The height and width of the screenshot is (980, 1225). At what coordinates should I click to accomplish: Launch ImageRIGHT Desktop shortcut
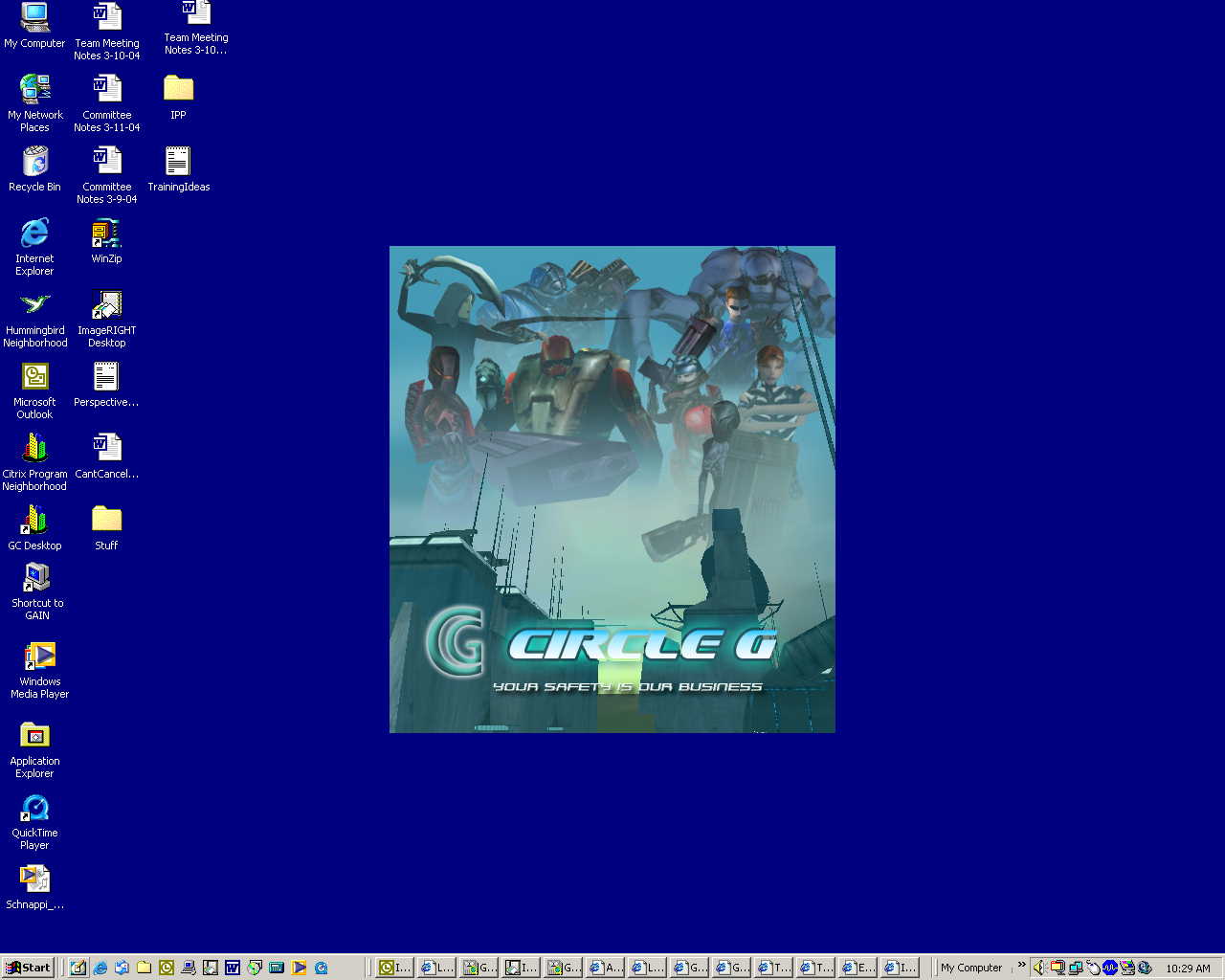click(x=106, y=307)
